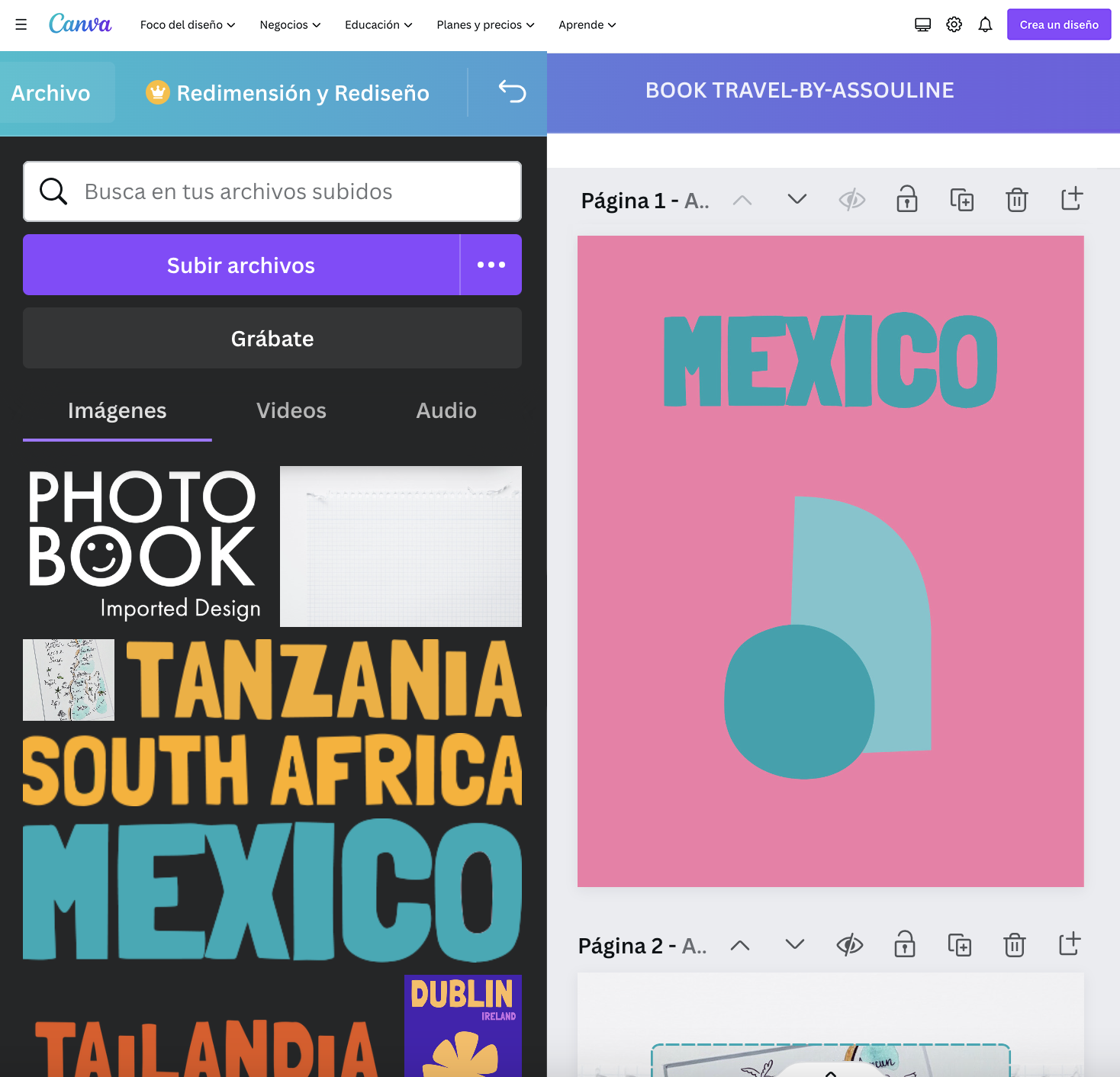Click the Subir archivos button
This screenshot has width=1120, height=1077.
tap(241, 265)
